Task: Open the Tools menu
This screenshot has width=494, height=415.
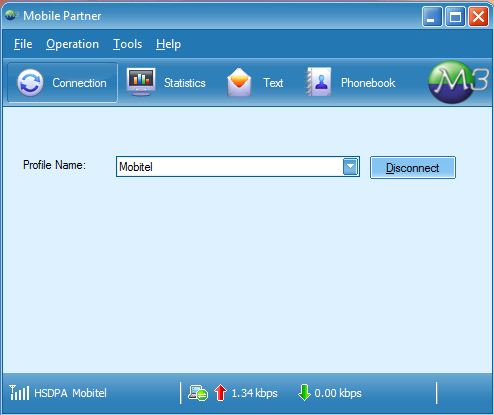Action: [x=128, y=44]
